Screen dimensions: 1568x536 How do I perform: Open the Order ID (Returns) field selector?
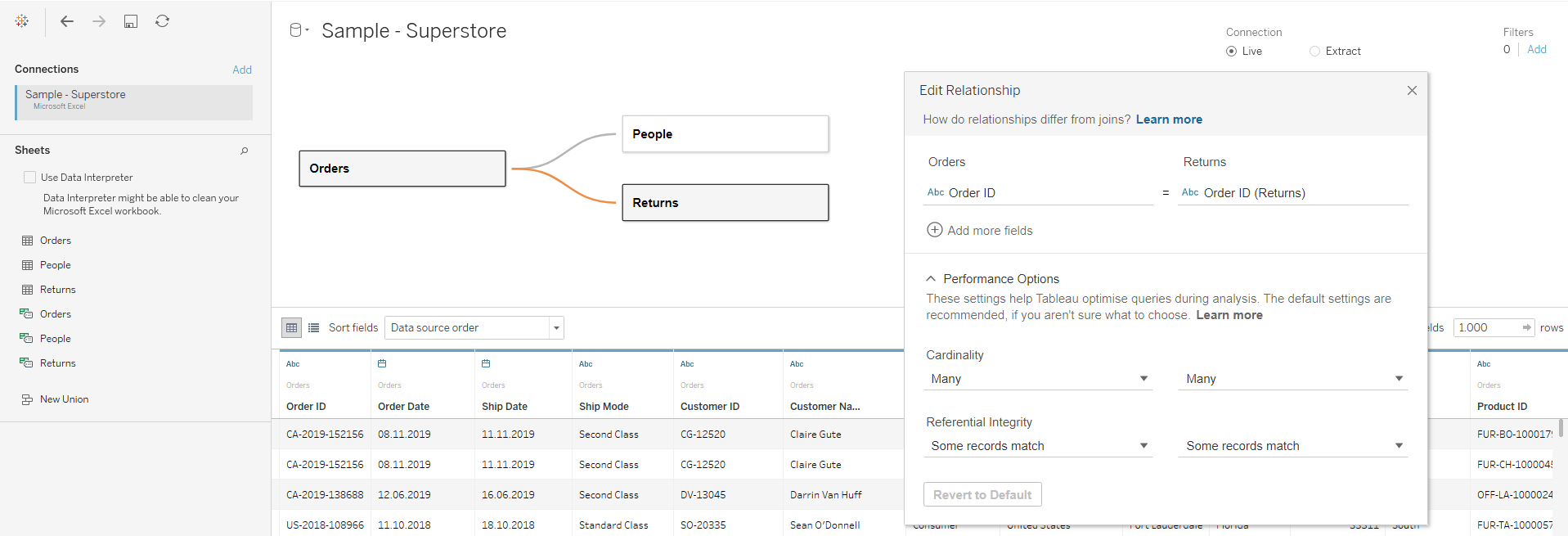click(1293, 193)
